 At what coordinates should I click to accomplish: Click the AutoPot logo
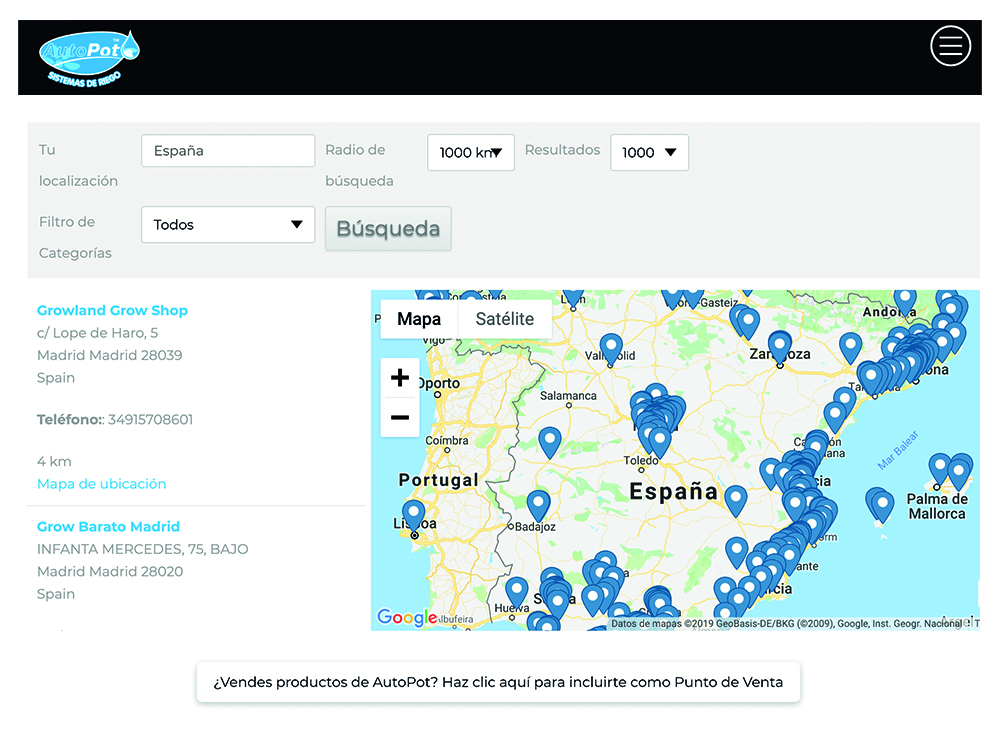tap(90, 57)
